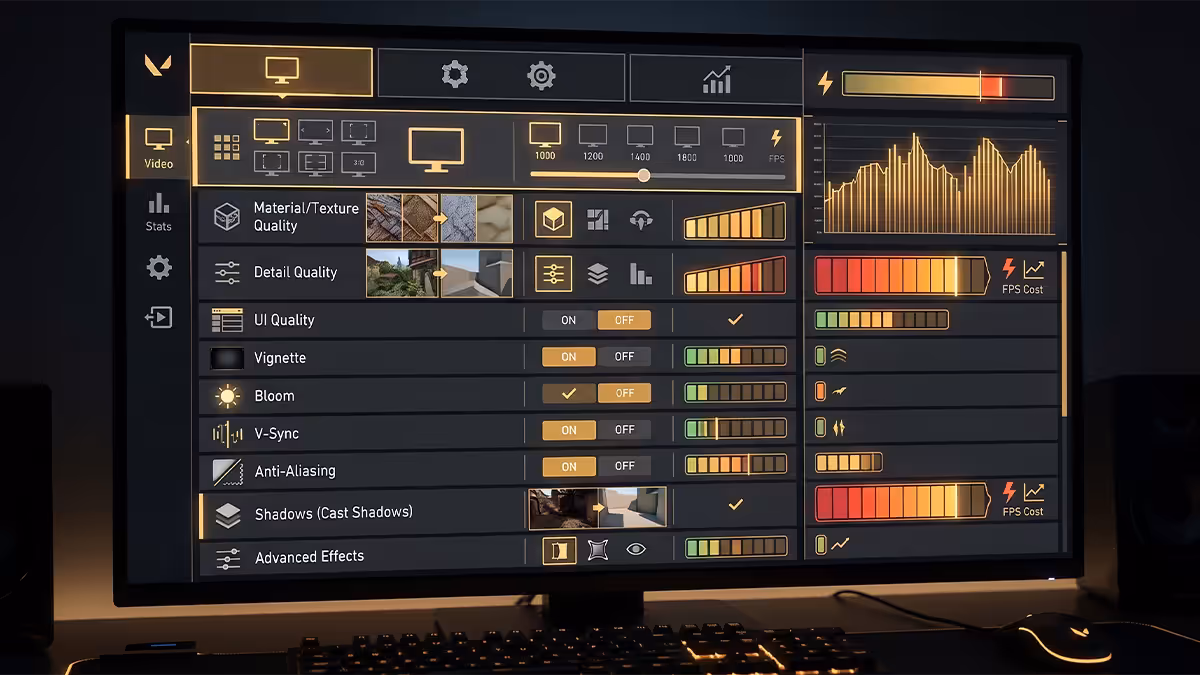Select the cube icon for Material/Texture Quality
This screenshot has width=1200, height=675.
click(553, 219)
